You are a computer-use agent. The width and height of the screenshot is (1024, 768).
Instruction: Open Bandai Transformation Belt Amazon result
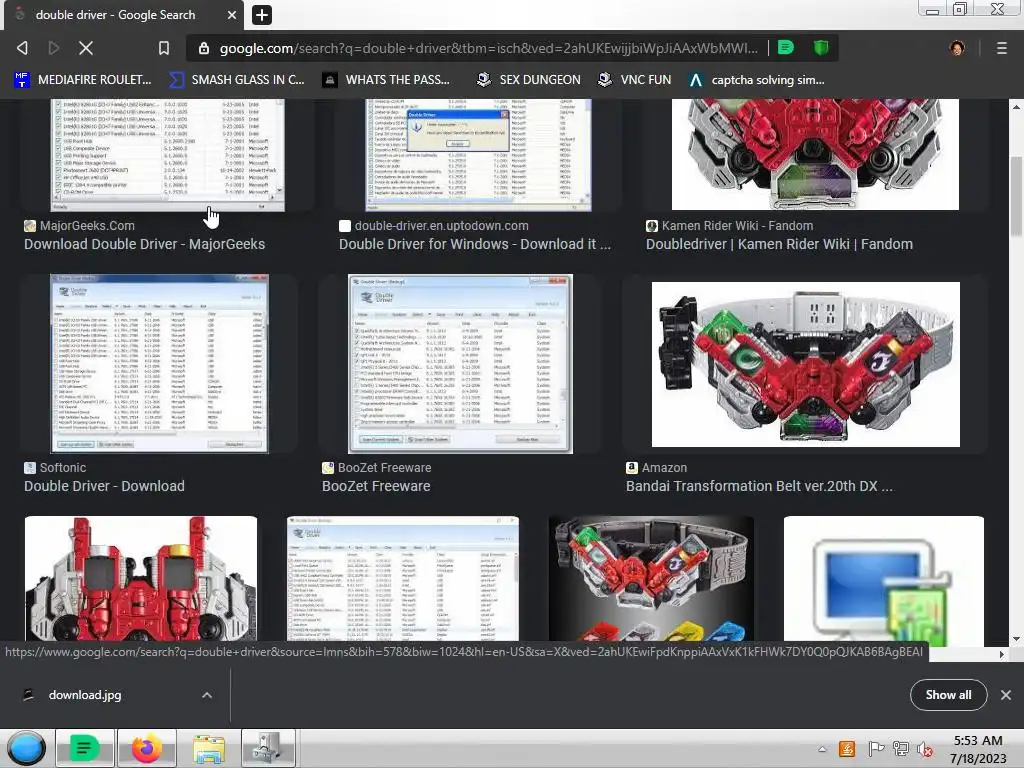[x=759, y=486]
